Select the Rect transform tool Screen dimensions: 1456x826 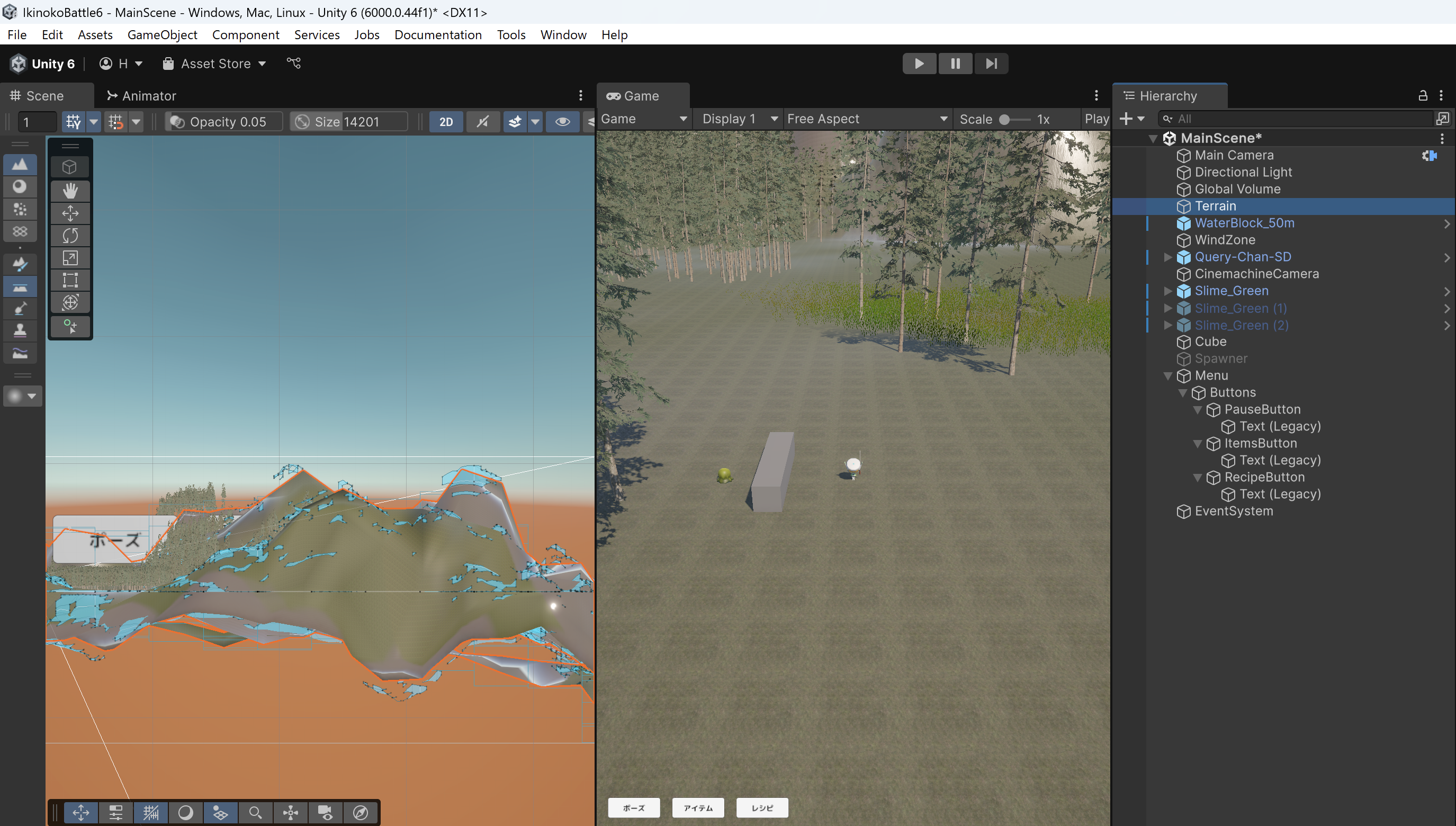(x=70, y=280)
